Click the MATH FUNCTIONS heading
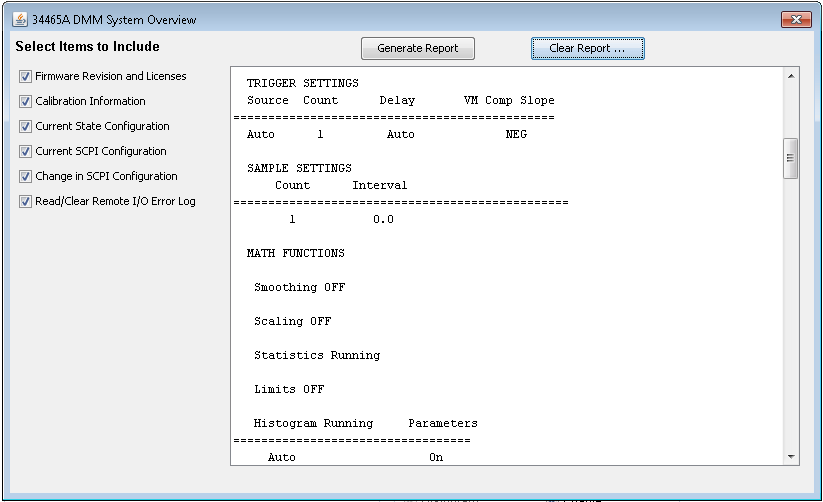The image size is (823, 502). coord(296,253)
